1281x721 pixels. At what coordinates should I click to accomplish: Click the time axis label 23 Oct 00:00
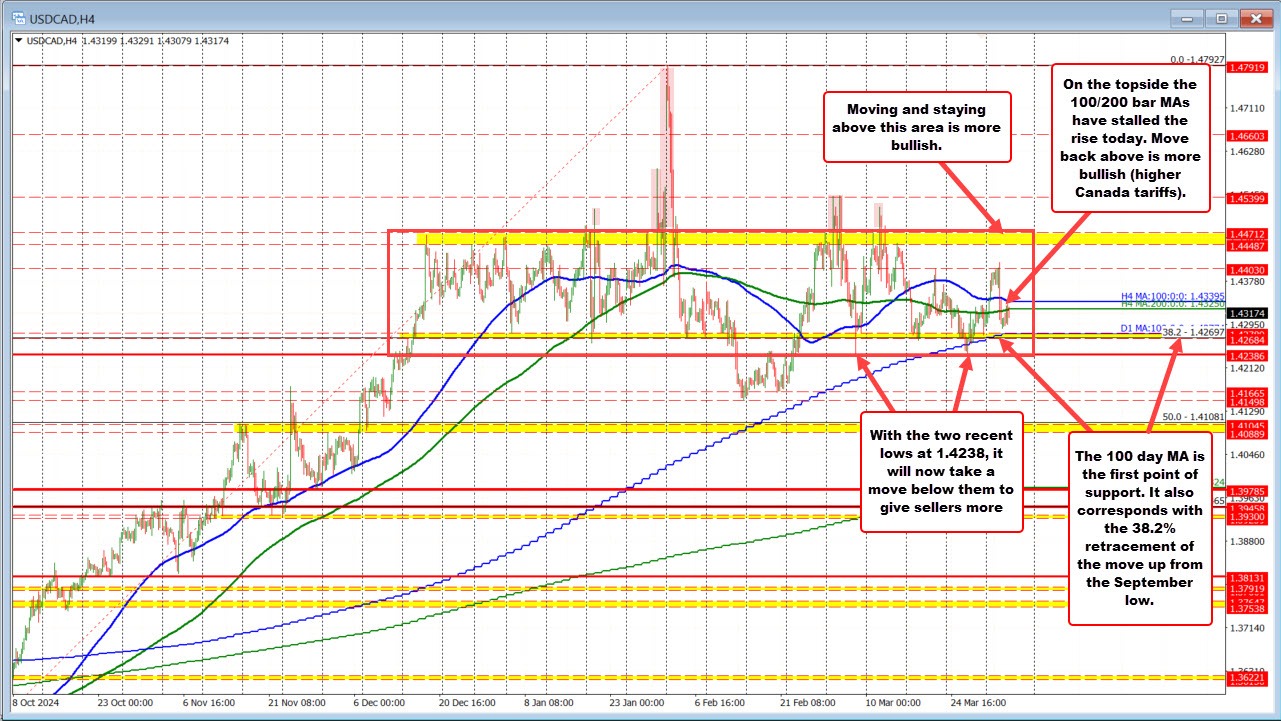pyautogui.click(x=125, y=702)
